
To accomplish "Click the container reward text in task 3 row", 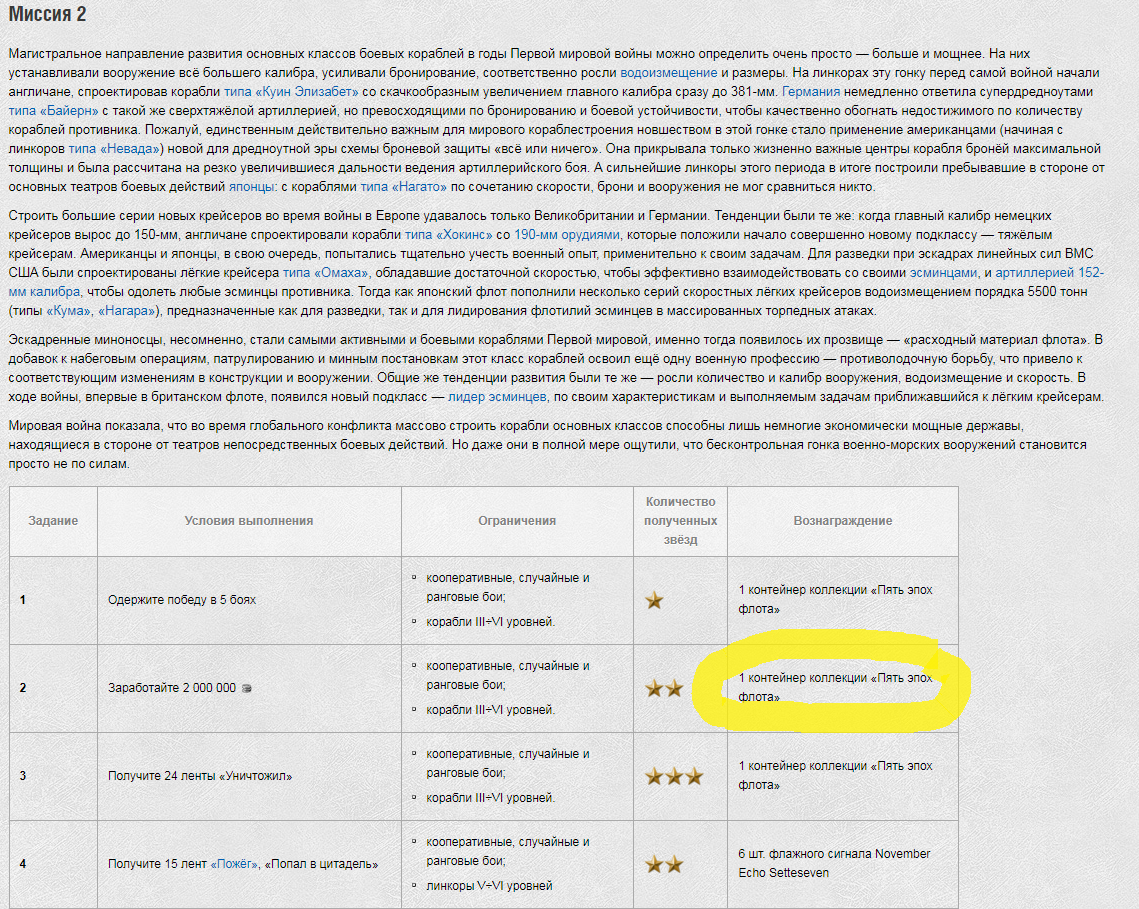I will [835, 775].
